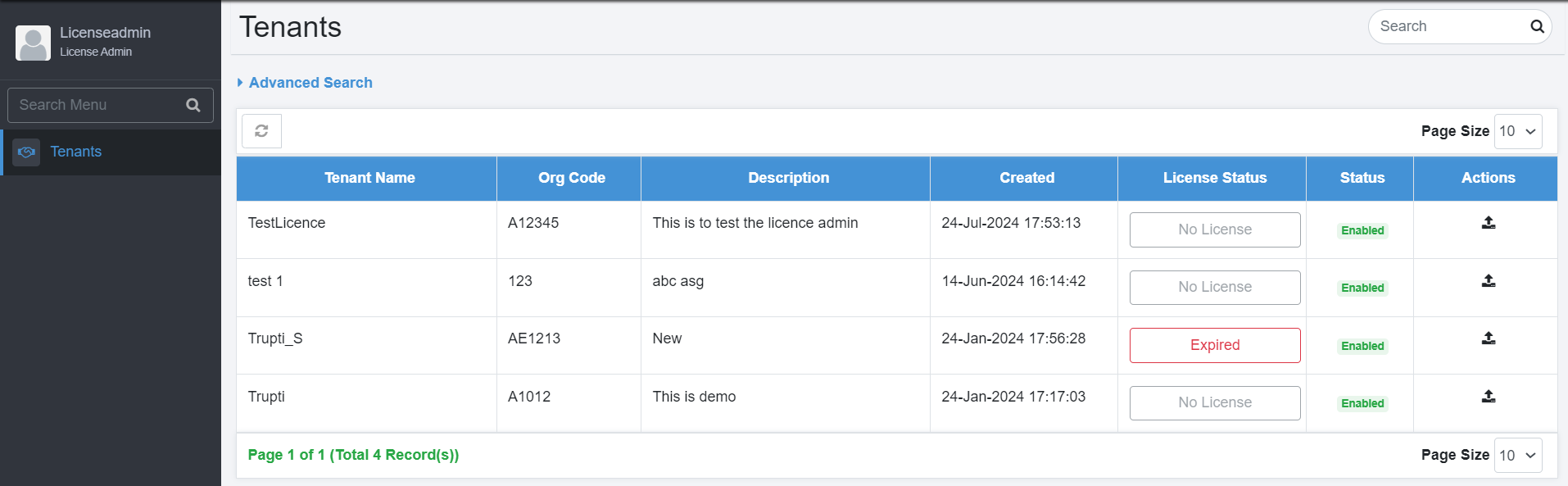Open Tenants in the sidebar menu

[x=76, y=152]
